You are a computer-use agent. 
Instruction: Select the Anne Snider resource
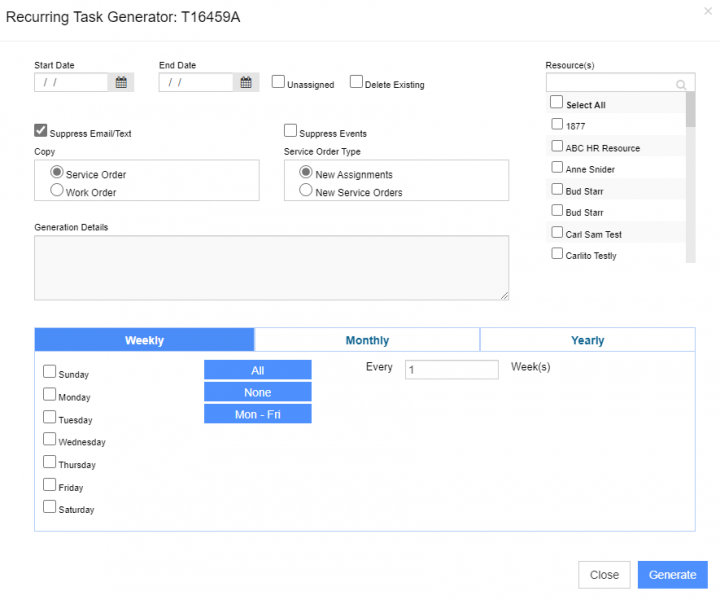[558, 167]
